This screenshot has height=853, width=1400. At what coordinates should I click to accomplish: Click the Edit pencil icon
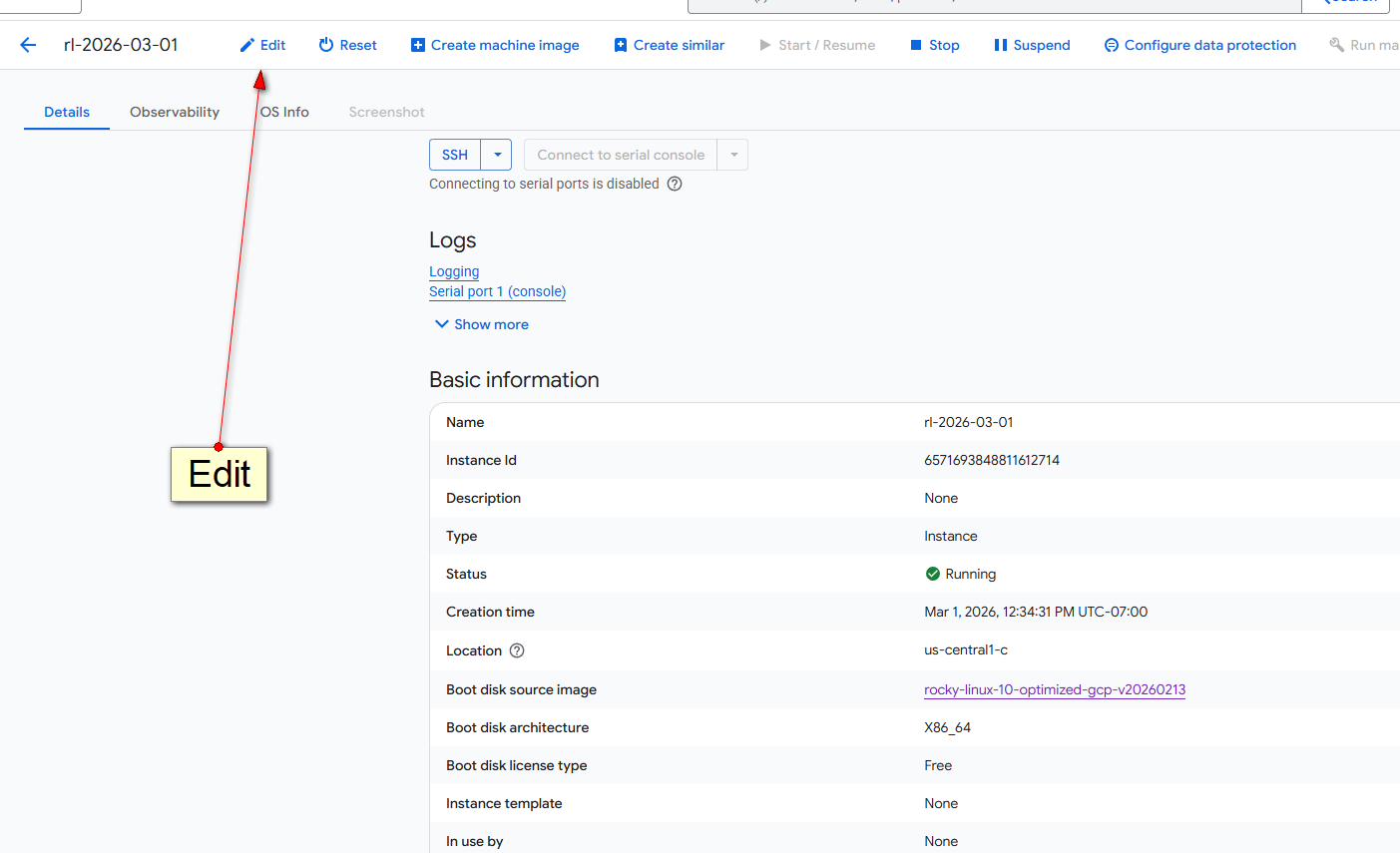click(247, 45)
